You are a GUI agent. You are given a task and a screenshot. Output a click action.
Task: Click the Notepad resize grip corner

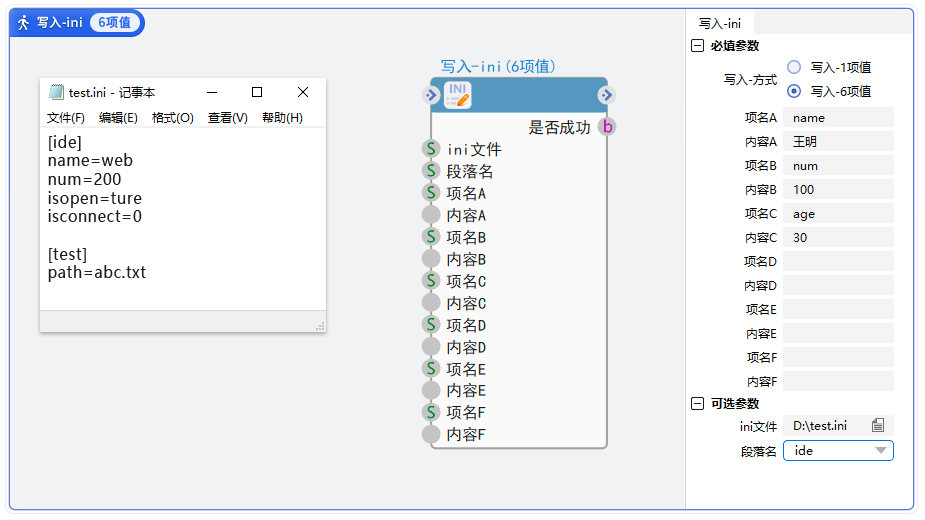[320, 326]
